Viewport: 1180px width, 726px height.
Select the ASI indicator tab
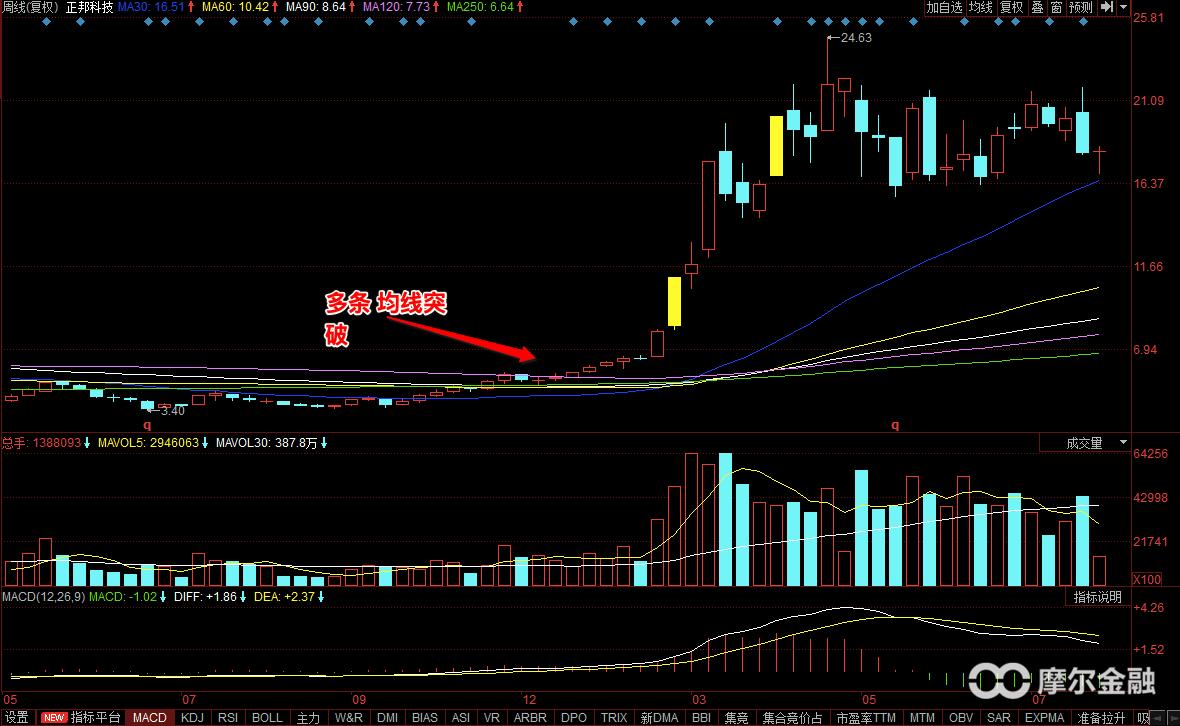point(461,718)
